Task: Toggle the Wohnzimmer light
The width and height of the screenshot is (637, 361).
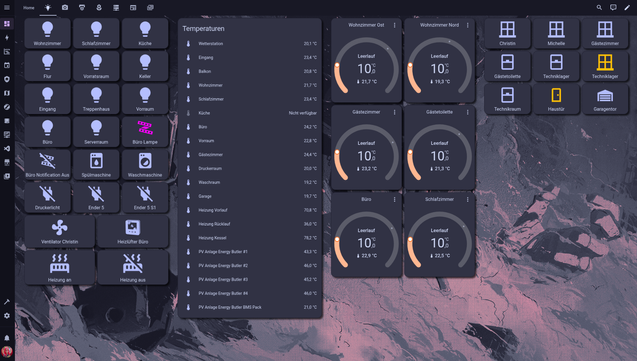Action: pos(48,33)
